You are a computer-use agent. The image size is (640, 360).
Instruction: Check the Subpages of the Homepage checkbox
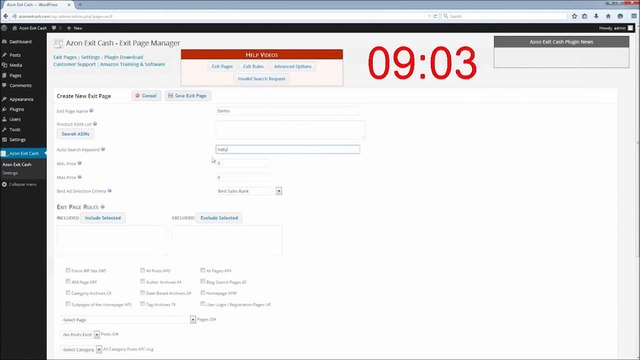(x=68, y=304)
